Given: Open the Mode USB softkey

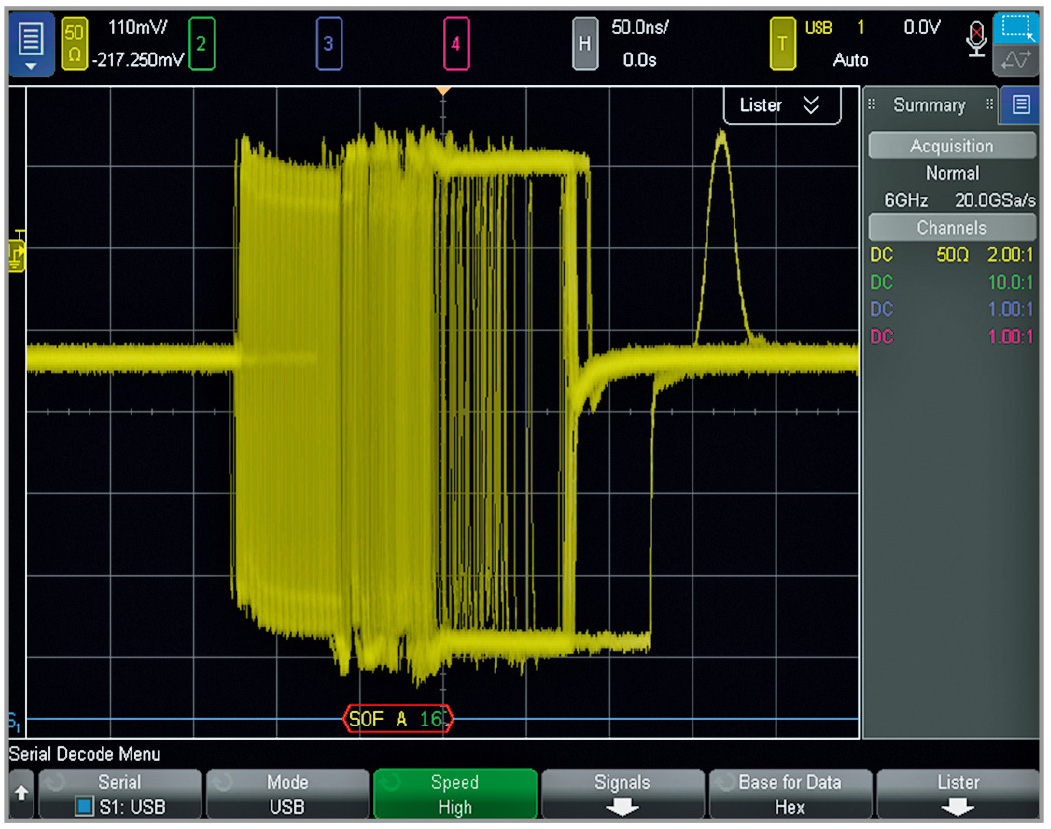Looking at the screenshot, I should click(288, 794).
